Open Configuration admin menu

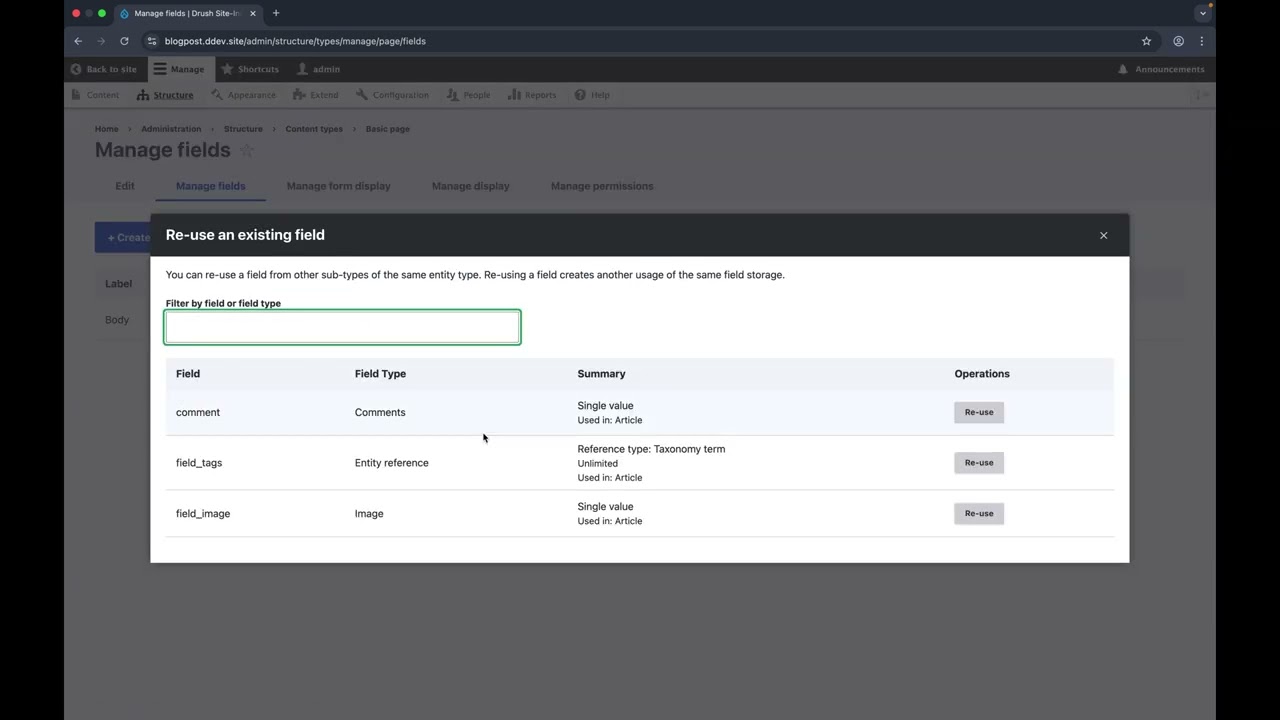point(392,95)
